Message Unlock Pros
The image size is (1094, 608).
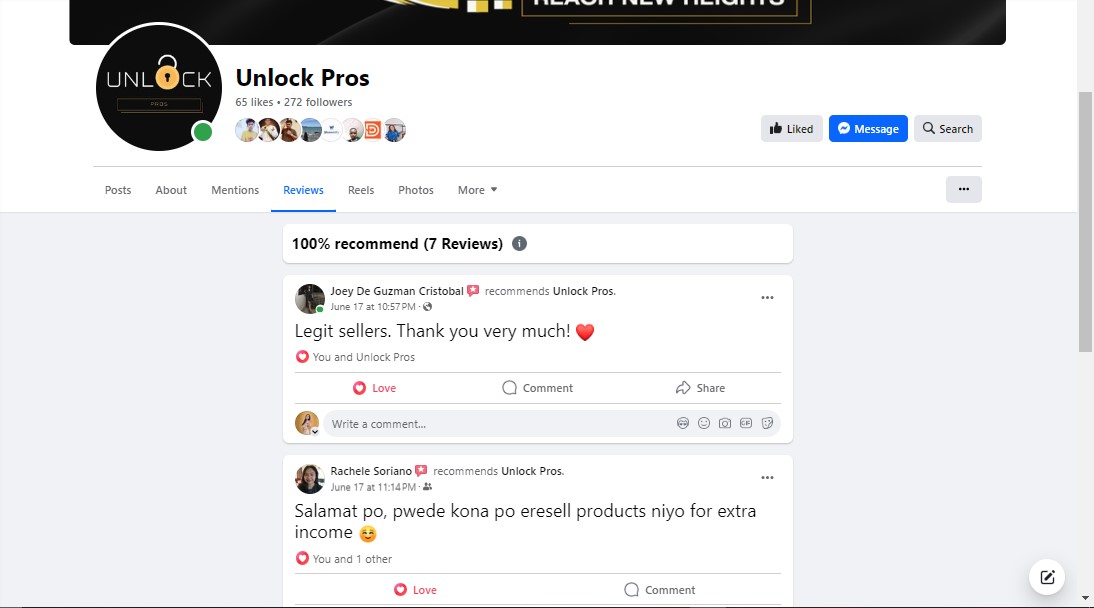click(868, 128)
